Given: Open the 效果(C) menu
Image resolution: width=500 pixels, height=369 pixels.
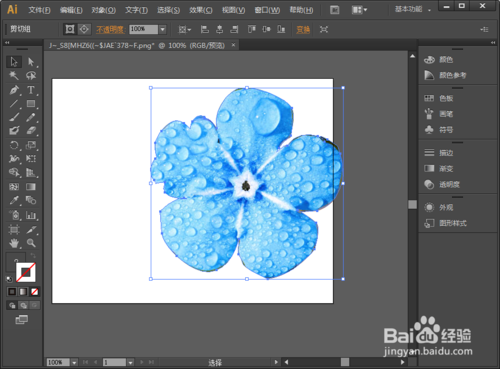Looking at the screenshot, I should [201, 10].
